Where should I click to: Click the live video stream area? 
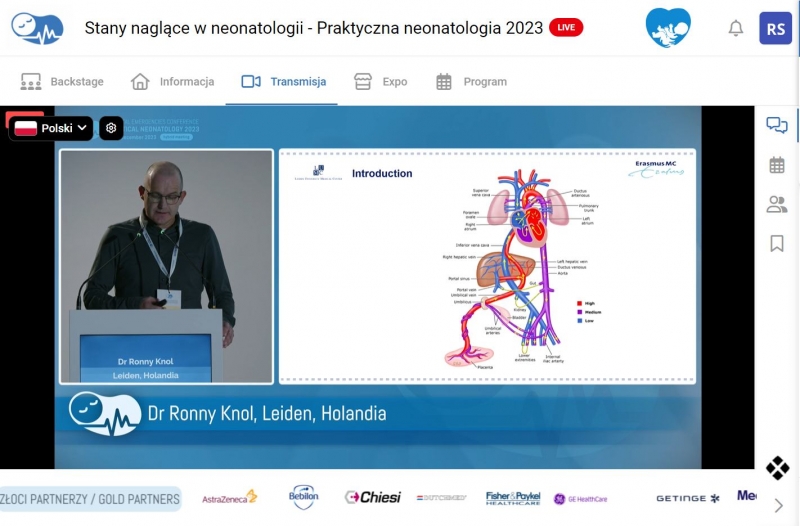pyautogui.click(x=378, y=288)
